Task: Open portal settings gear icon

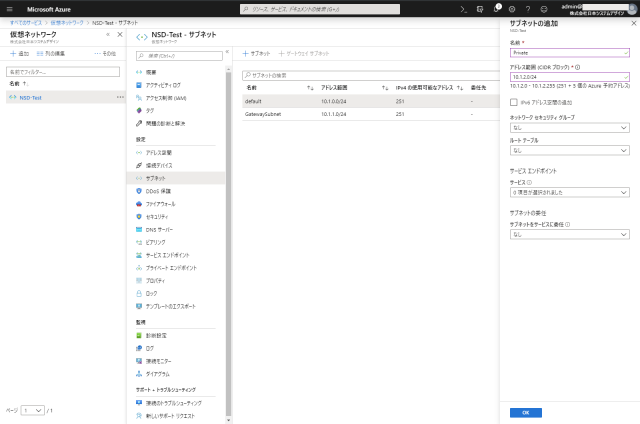Action: [512, 9]
